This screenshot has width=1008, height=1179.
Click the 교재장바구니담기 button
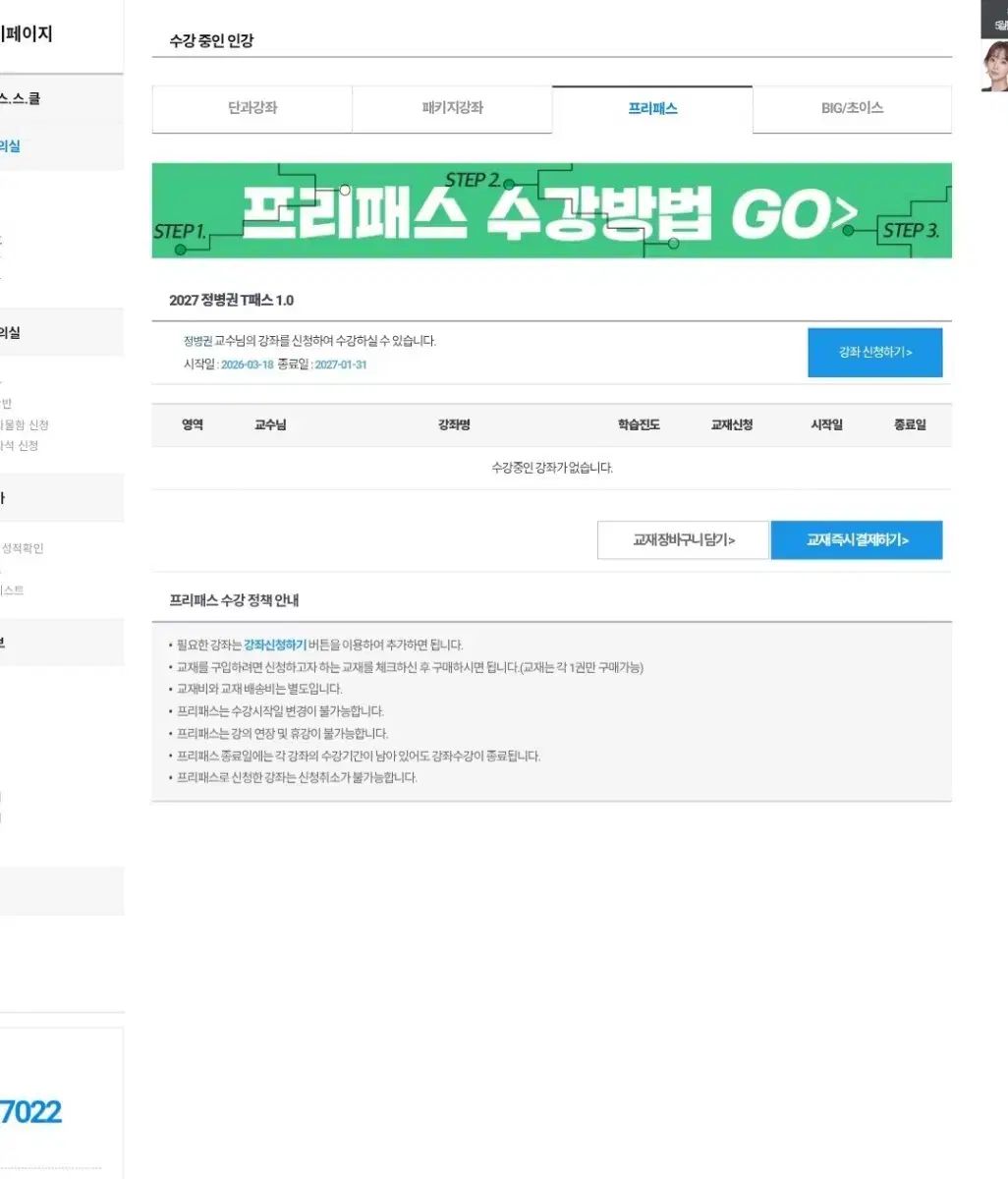pyautogui.click(x=683, y=539)
